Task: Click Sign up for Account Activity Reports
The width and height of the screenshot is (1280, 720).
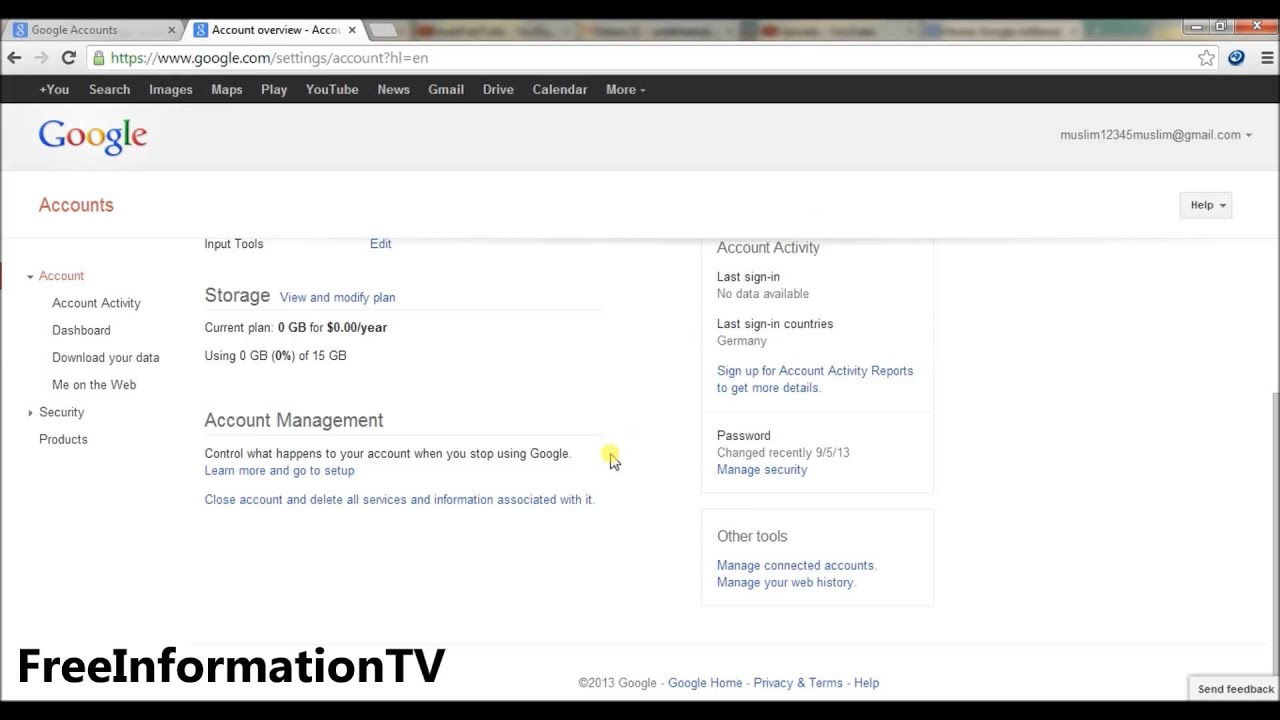Action: click(815, 379)
